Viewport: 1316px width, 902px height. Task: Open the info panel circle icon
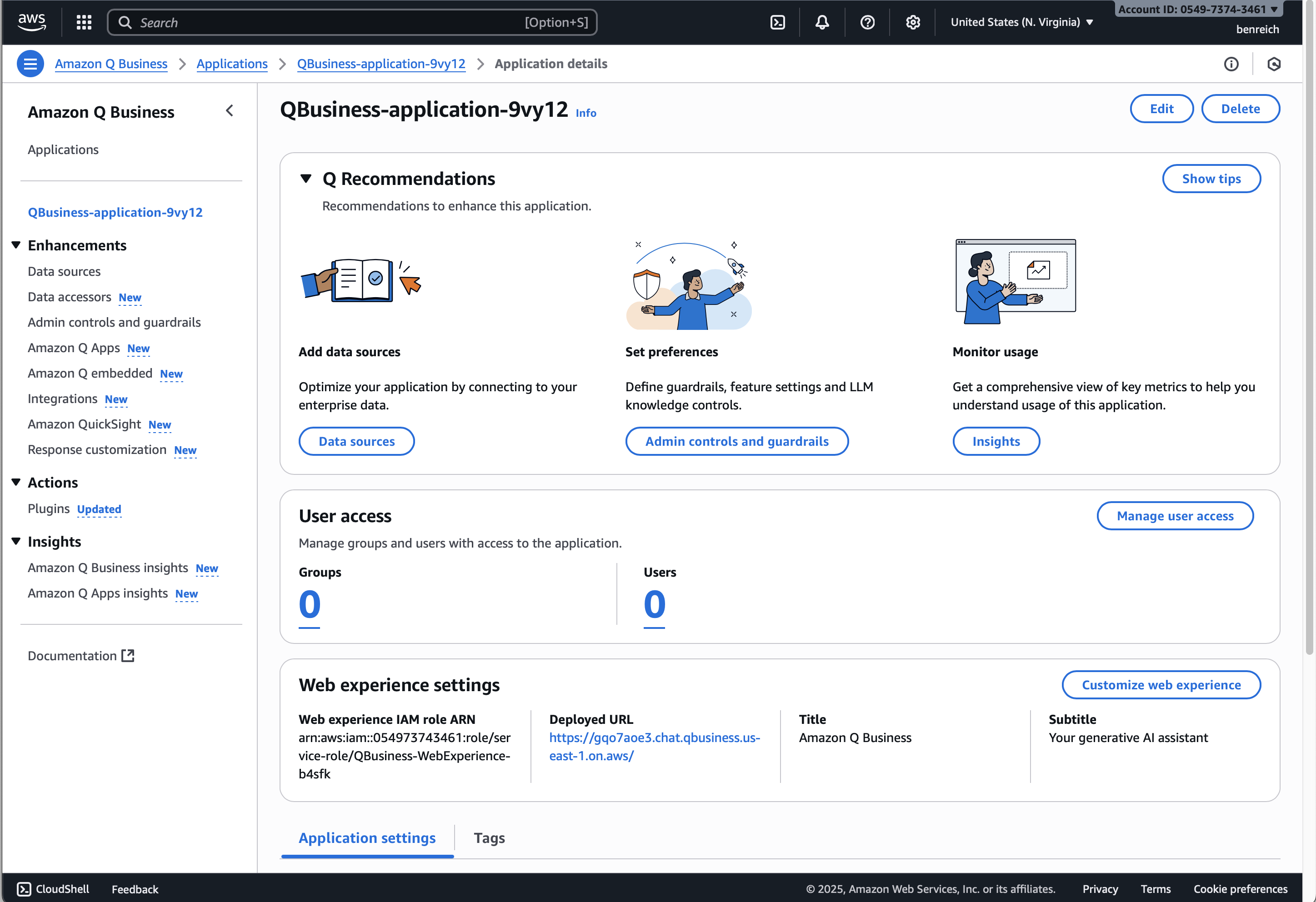(1231, 64)
